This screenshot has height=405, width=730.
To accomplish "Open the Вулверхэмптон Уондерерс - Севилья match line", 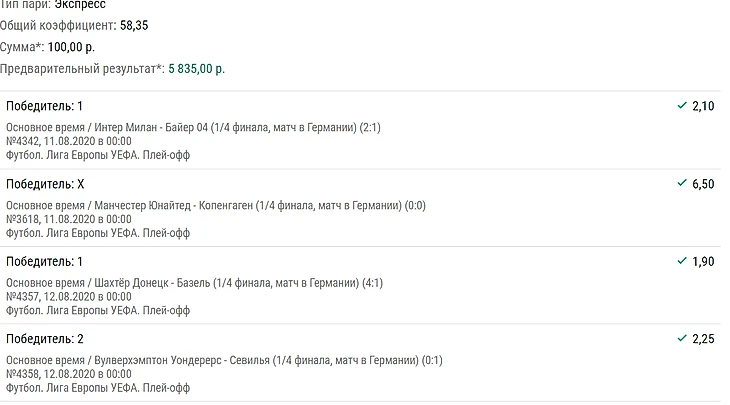I will [224, 360].
